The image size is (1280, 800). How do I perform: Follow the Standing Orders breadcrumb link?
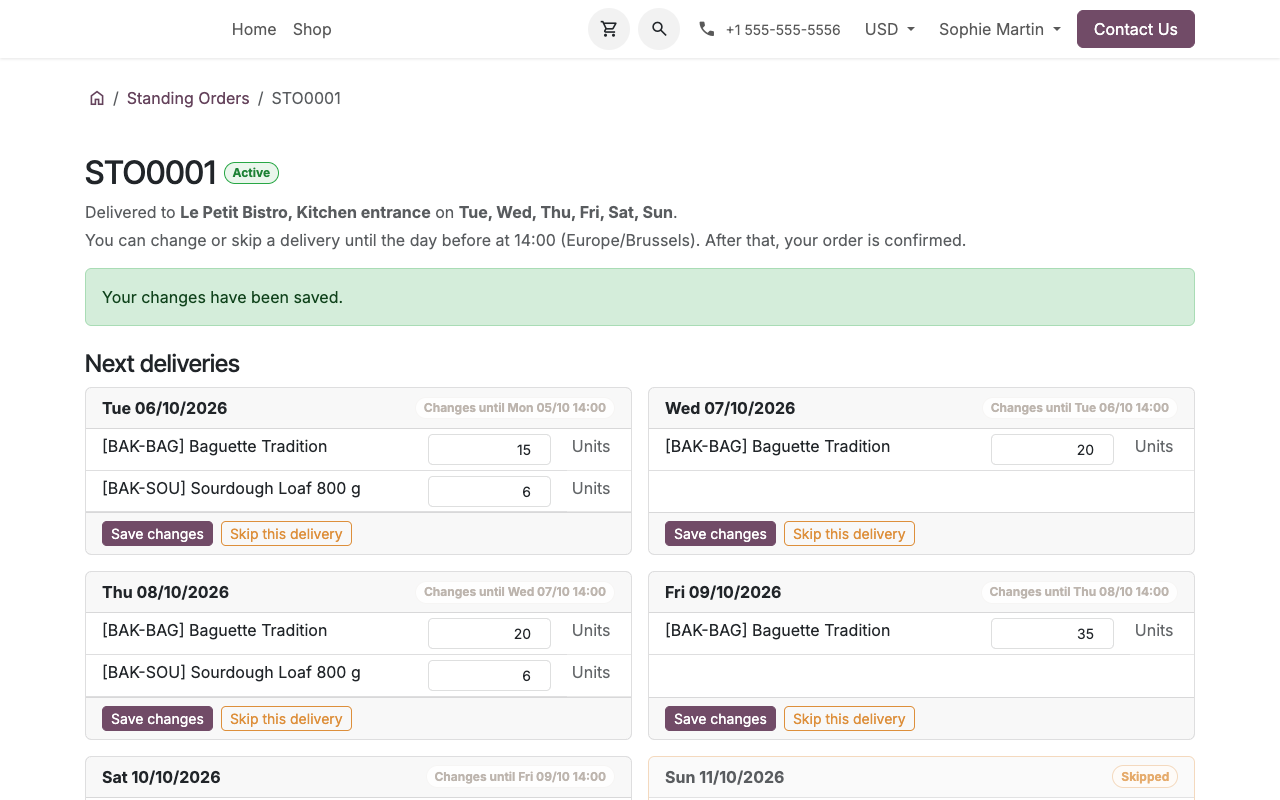188,98
